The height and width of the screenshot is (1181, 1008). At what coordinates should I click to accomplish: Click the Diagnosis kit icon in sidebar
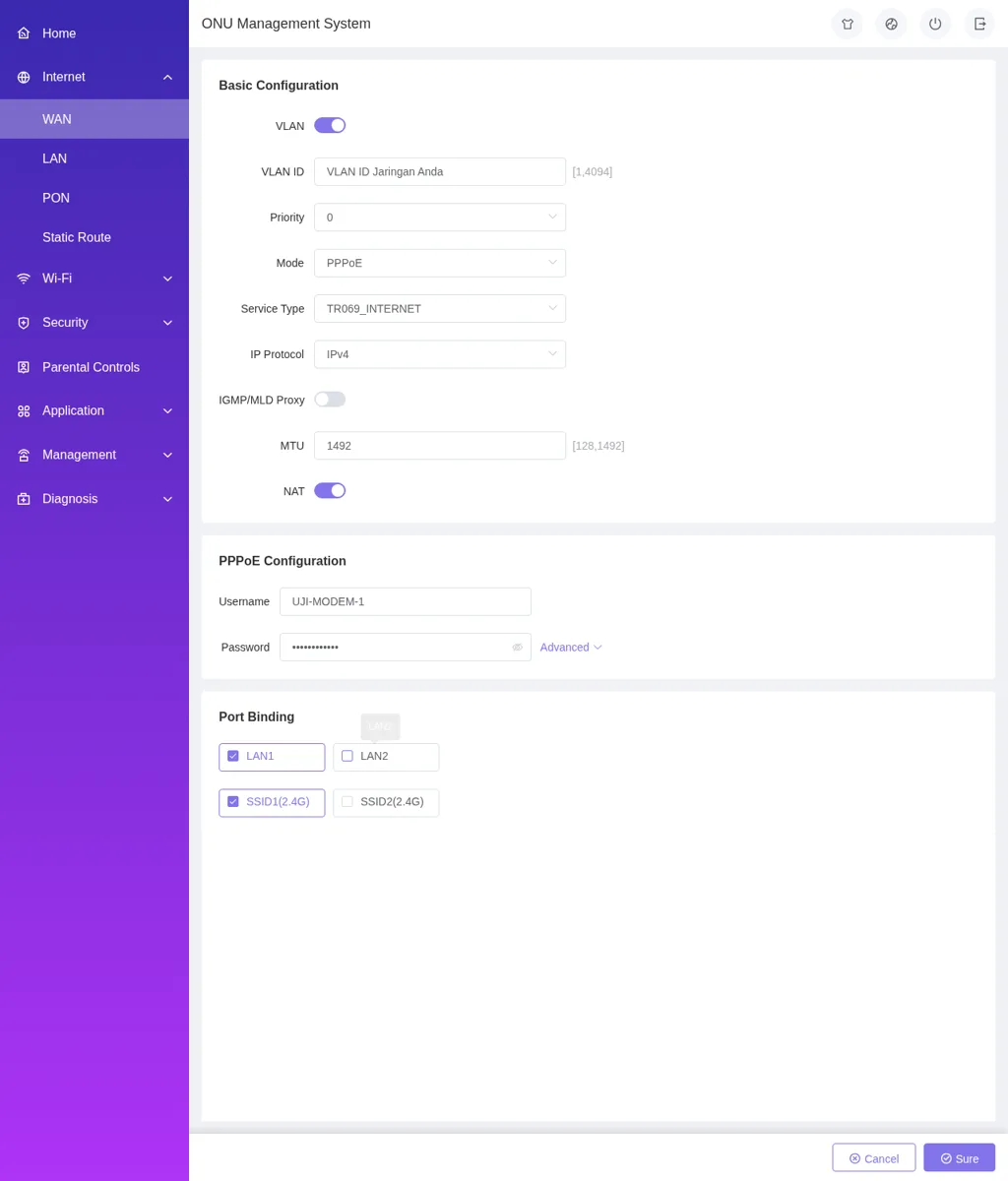(24, 499)
